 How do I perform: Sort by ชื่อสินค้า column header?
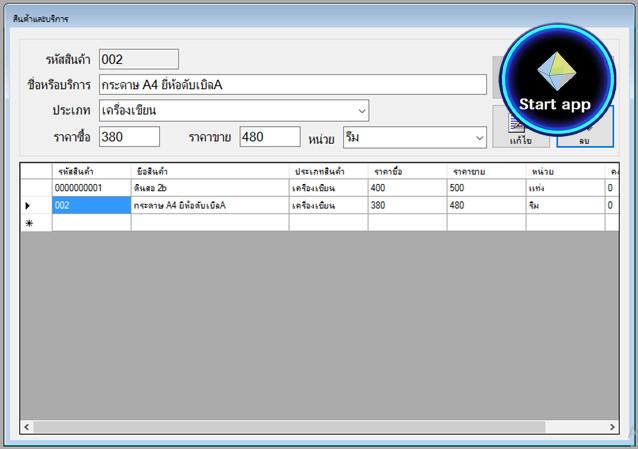tap(210, 172)
